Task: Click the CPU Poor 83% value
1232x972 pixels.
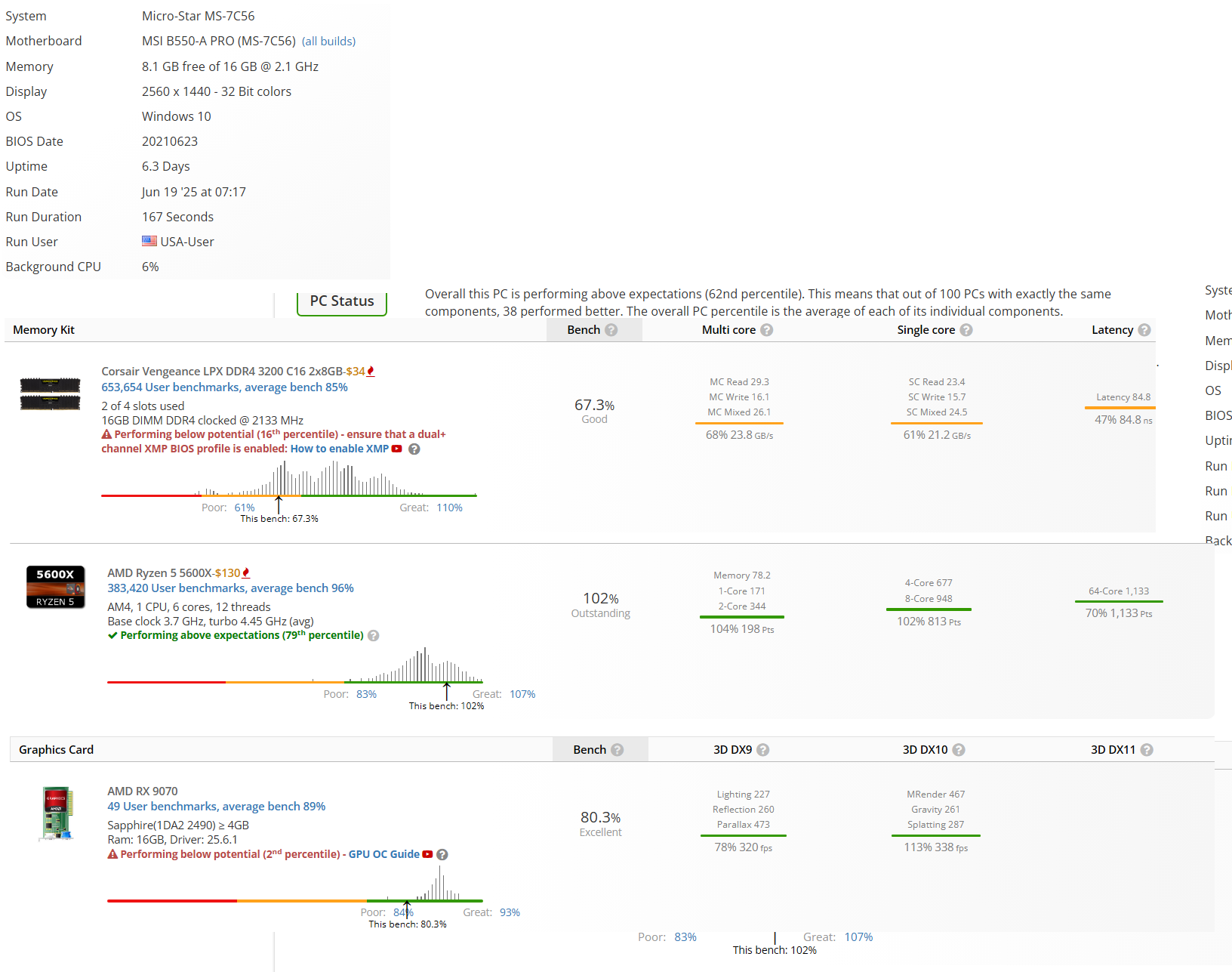Action: [x=366, y=694]
